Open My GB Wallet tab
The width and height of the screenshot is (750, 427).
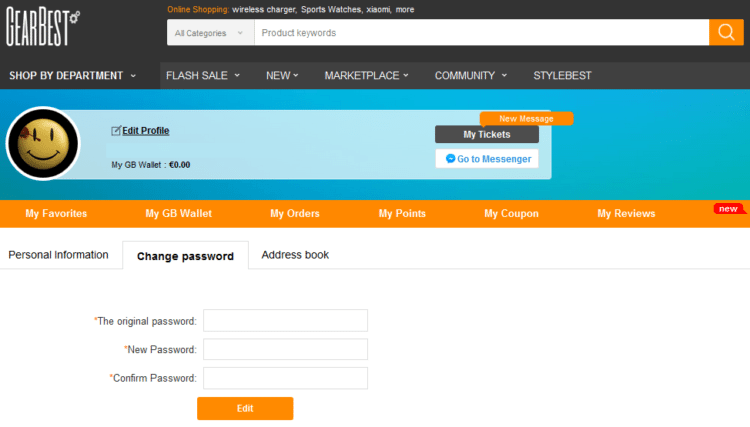(178, 213)
